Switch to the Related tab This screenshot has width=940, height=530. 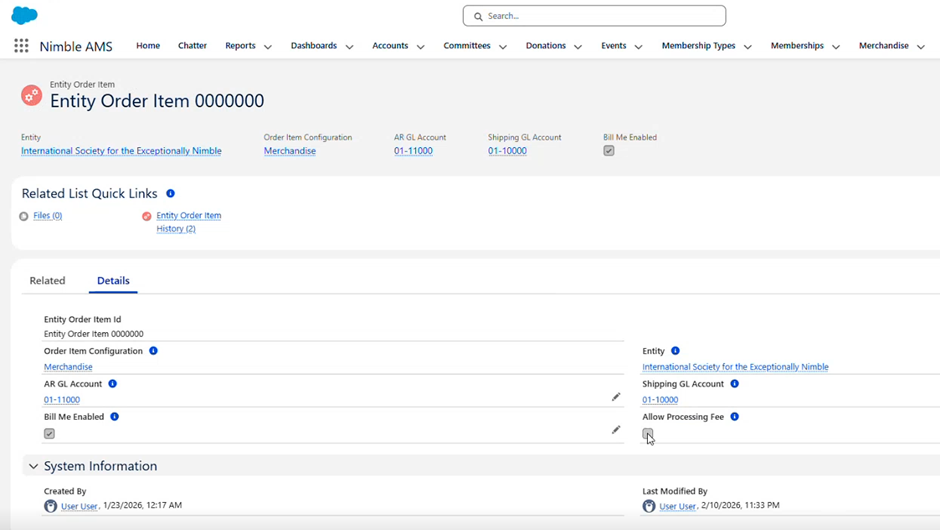(x=47, y=281)
